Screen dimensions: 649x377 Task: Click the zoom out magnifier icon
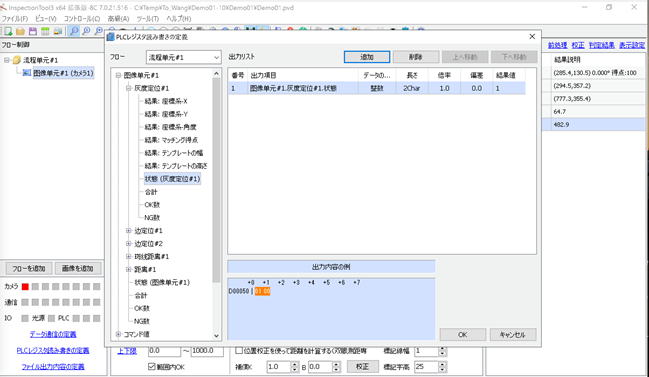(99, 31)
